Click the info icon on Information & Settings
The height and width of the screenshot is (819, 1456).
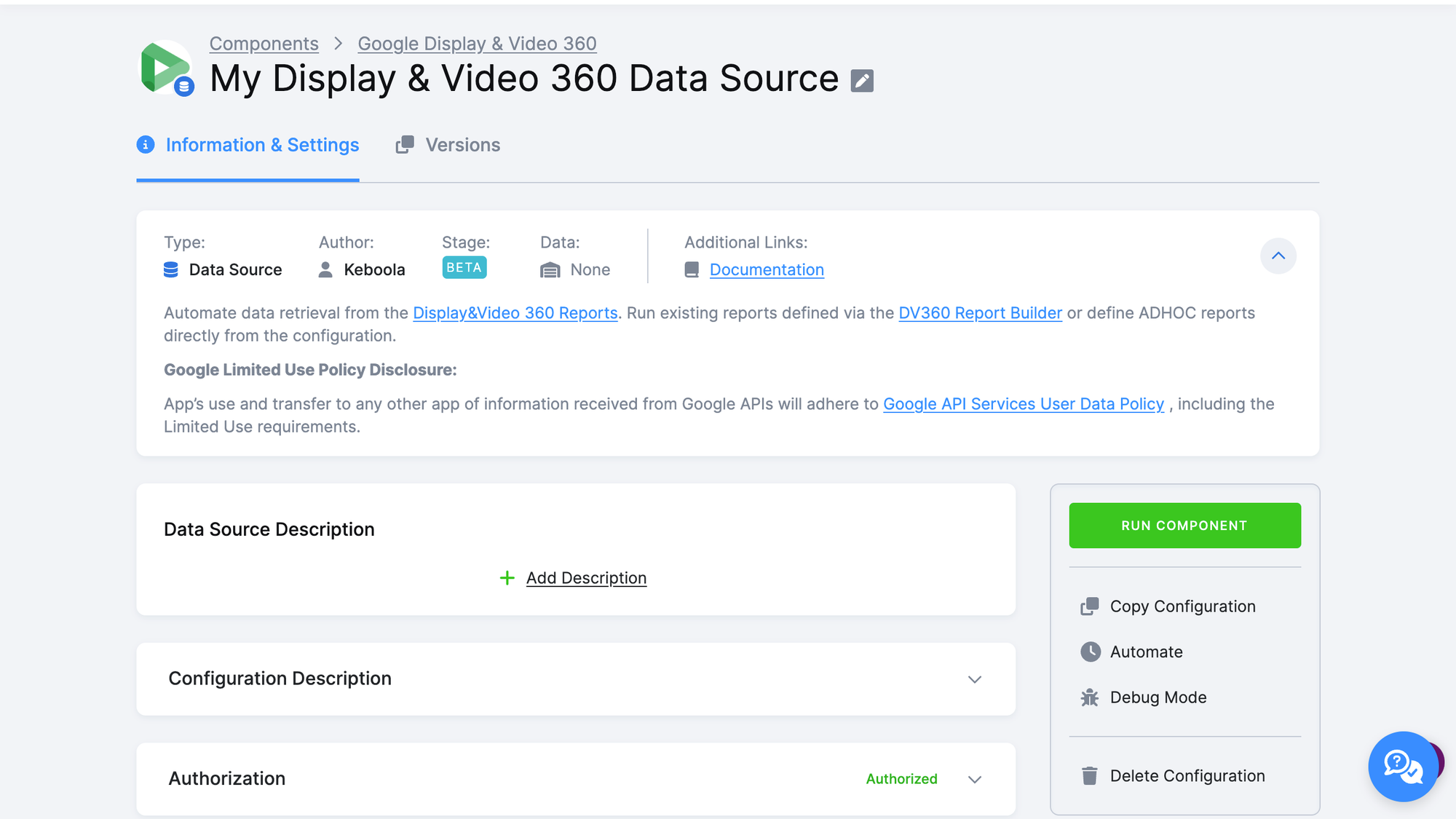(145, 145)
